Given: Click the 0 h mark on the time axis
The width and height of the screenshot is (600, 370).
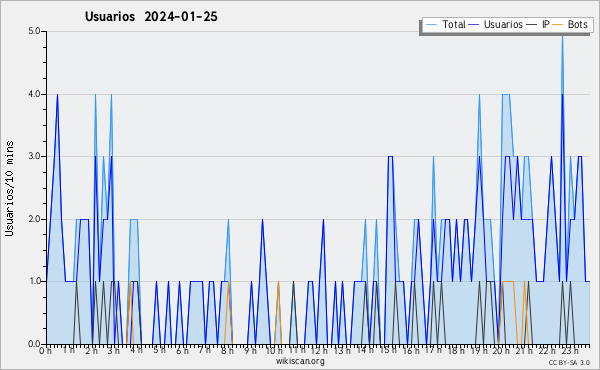Looking at the screenshot, I should pyautogui.click(x=46, y=350).
